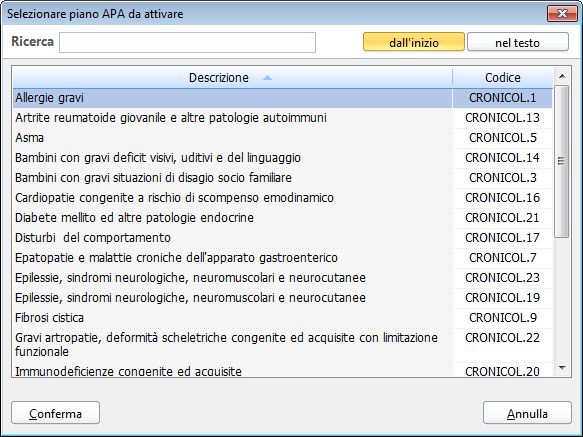Close the Selezionare piano APA dialog
The height and width of the screenshot is (437, 583).
point(562,14)
